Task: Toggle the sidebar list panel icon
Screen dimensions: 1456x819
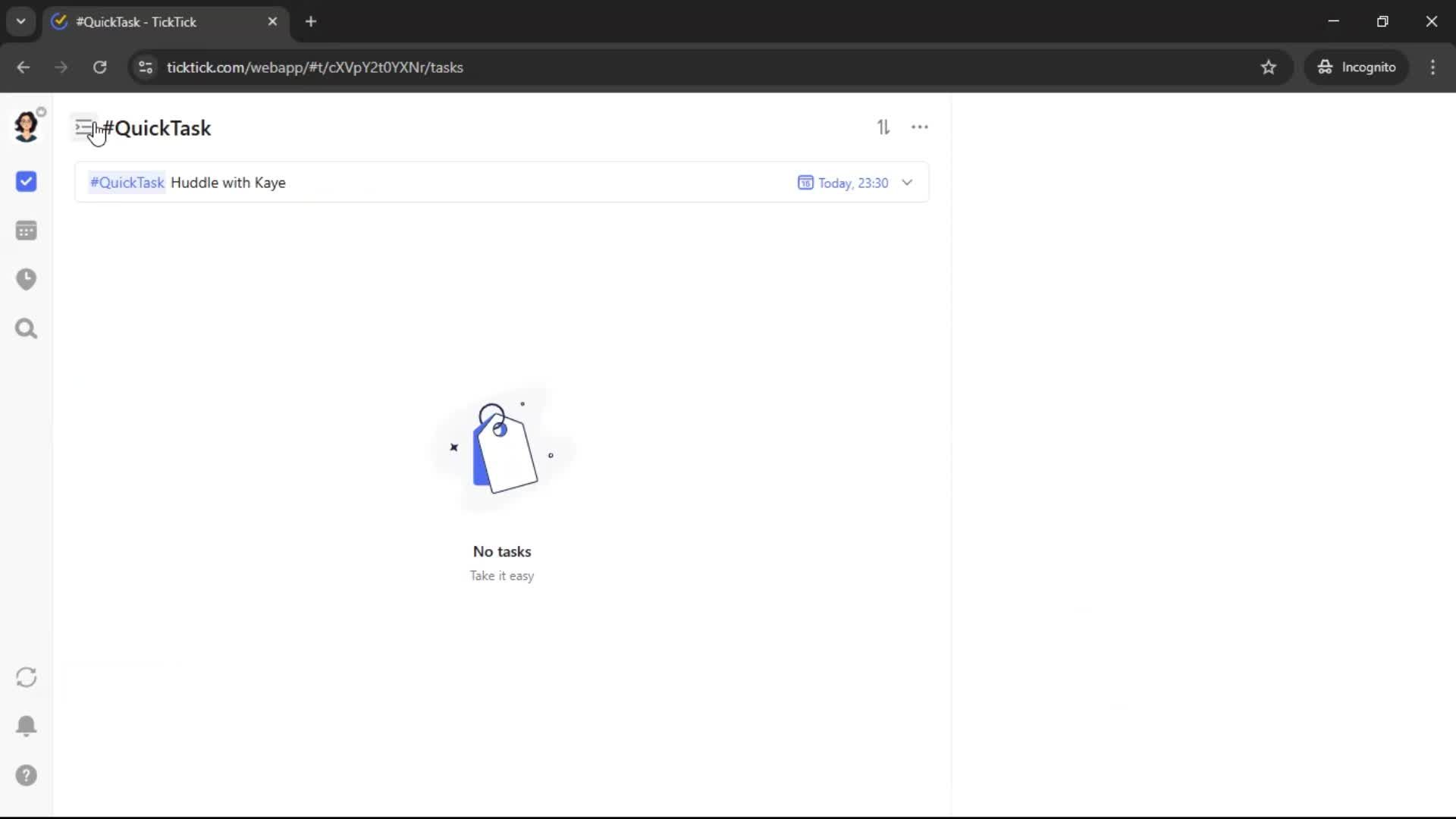Action: point(83,127)
